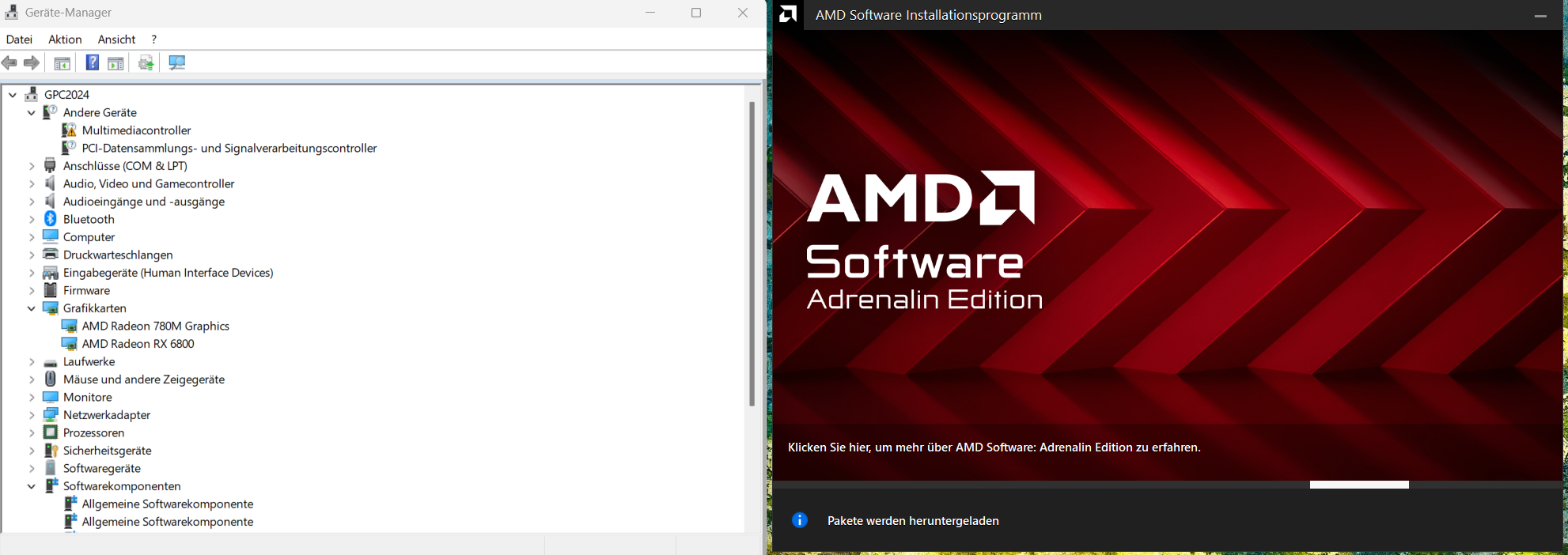Image resolution: width=1568 pixels, height=555 pixels.
Task: Open the Datei menu
Action: tap(19, 39)
